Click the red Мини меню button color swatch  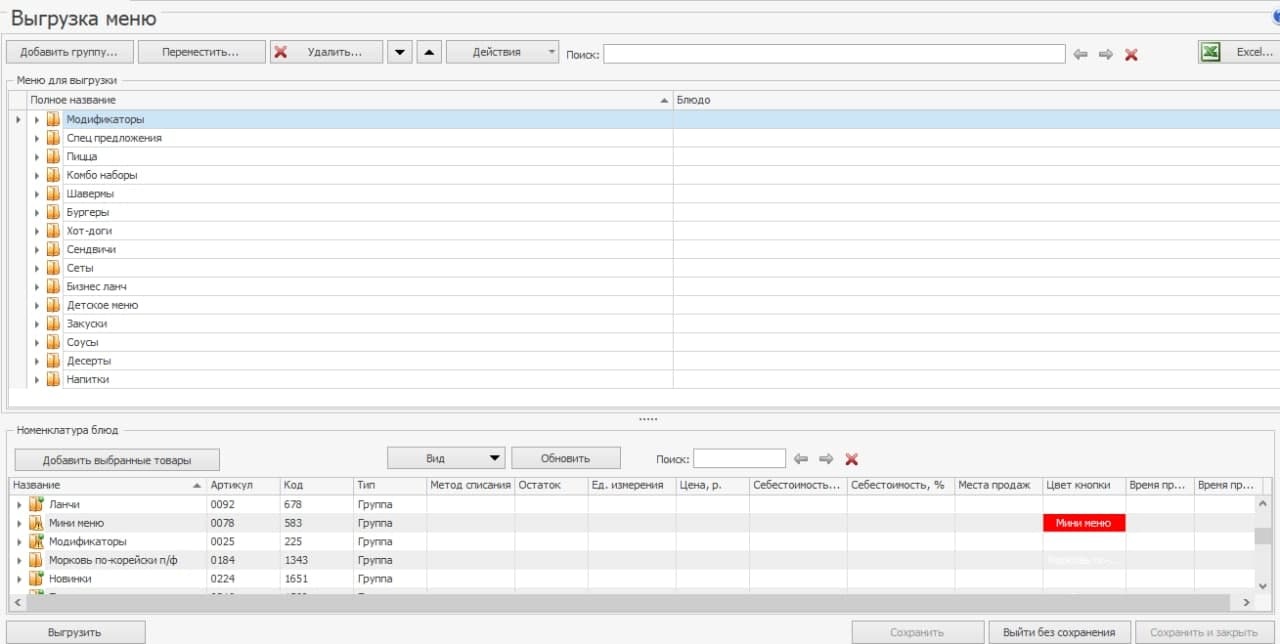(1084, 522)
